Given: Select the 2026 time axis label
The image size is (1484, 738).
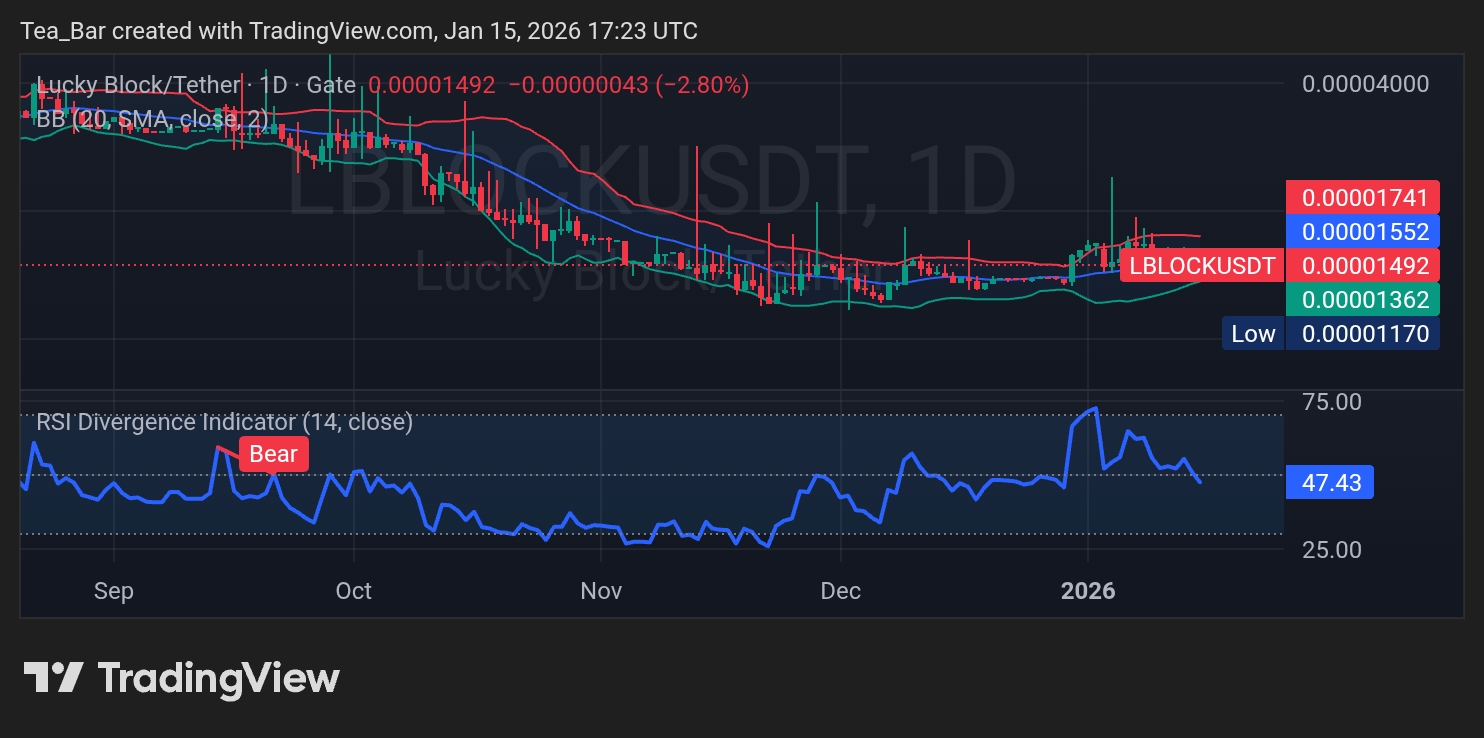Looking at the screenshot, I should (1088, 591).
